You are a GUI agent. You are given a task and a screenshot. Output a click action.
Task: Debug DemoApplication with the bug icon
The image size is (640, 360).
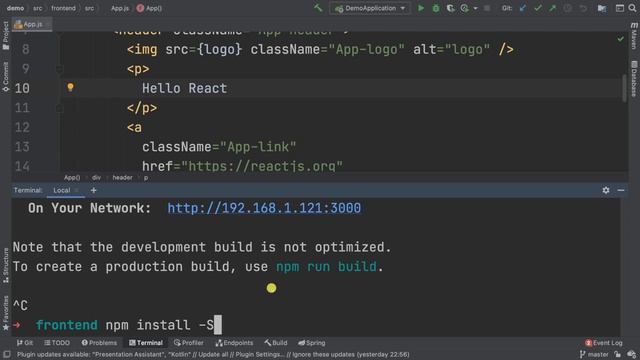click(x=436, y=8)
